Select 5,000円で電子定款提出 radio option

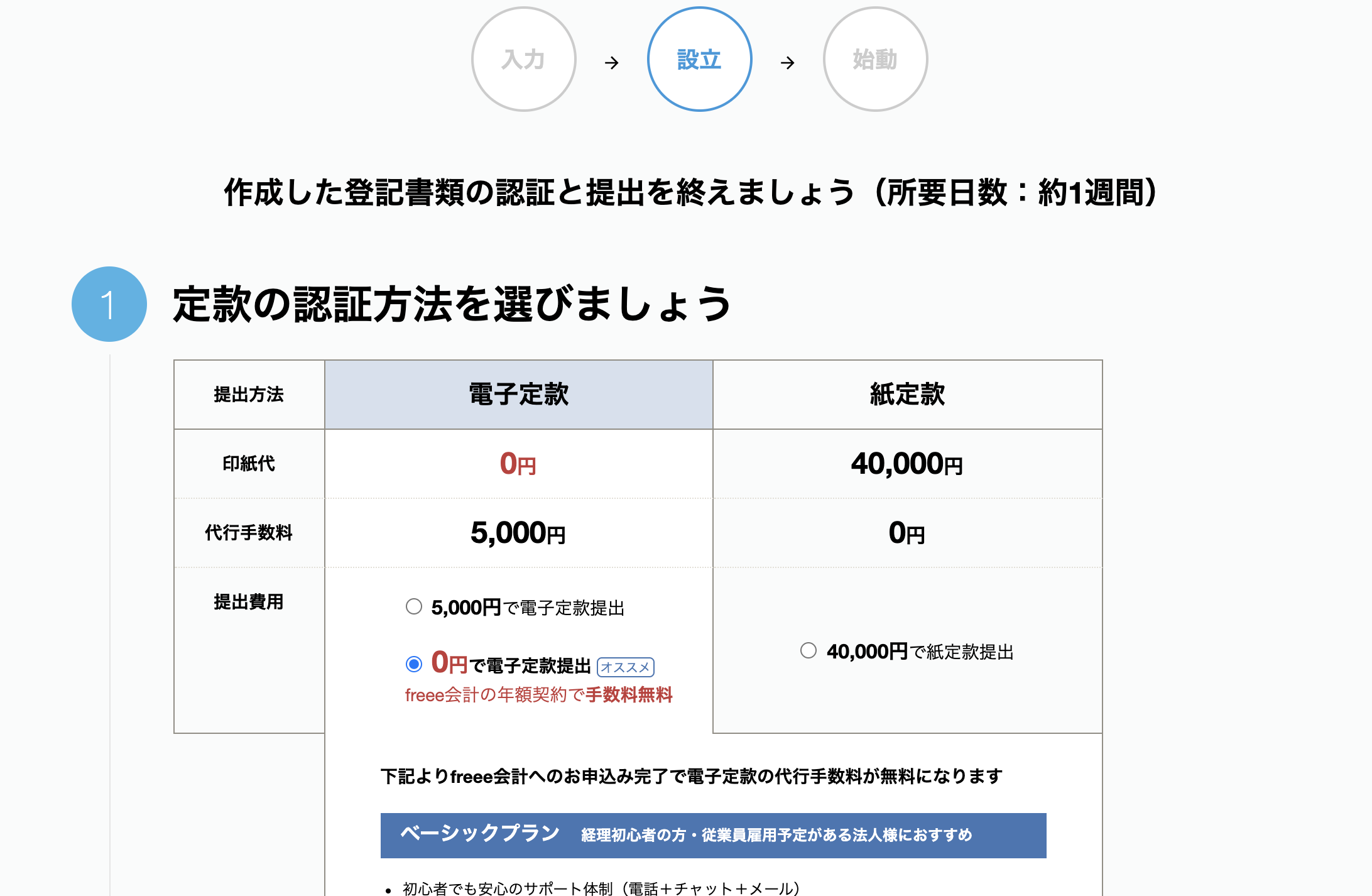414,606
